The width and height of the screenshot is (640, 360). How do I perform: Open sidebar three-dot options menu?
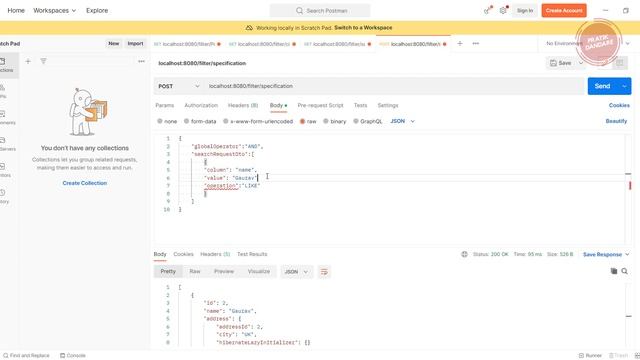tap(141, 61)
